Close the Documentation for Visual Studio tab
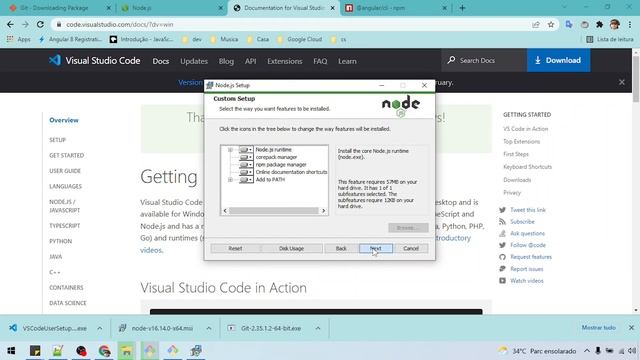 (333, 8)
